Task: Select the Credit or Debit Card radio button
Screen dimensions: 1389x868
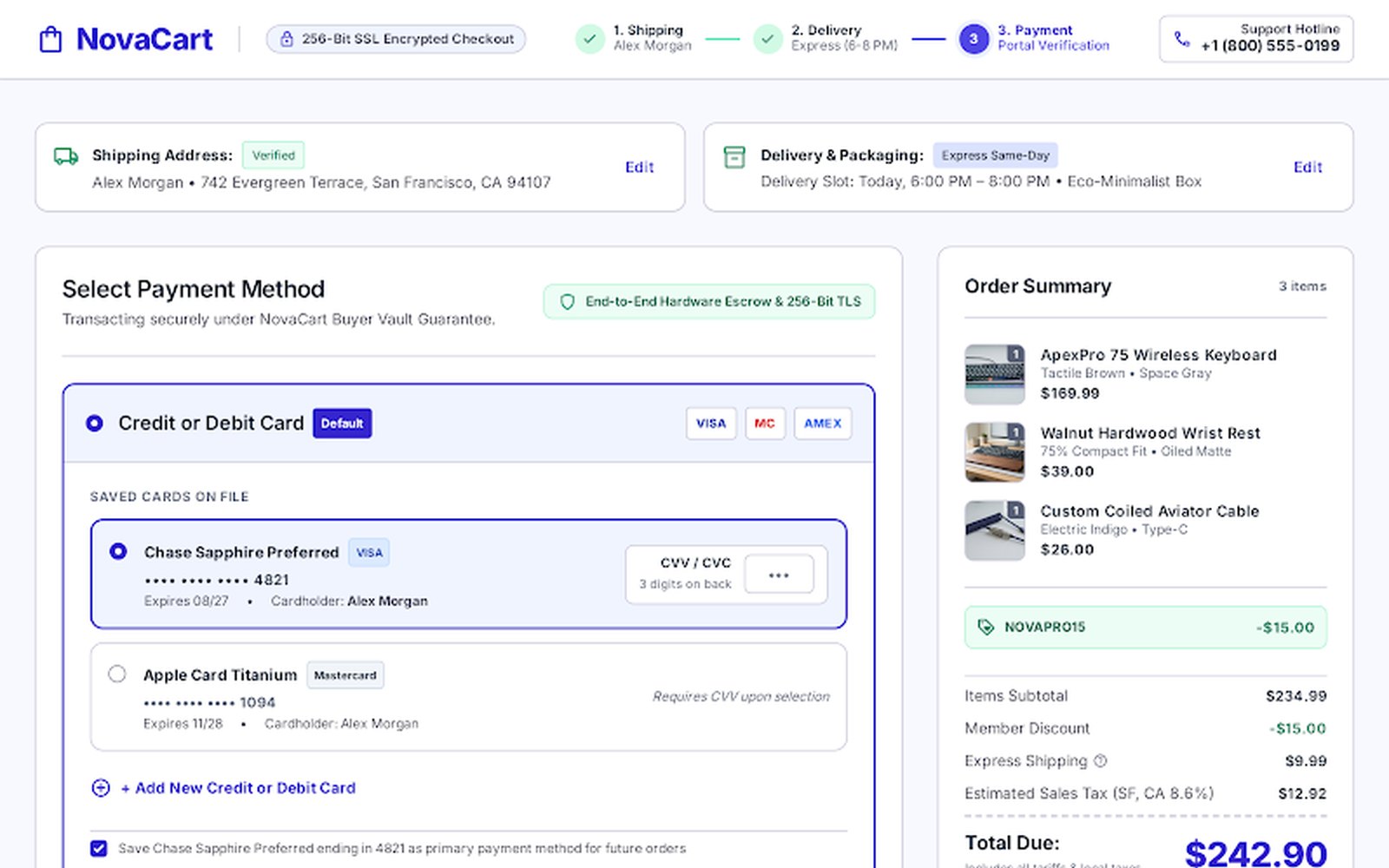Action: coord(95,424)
